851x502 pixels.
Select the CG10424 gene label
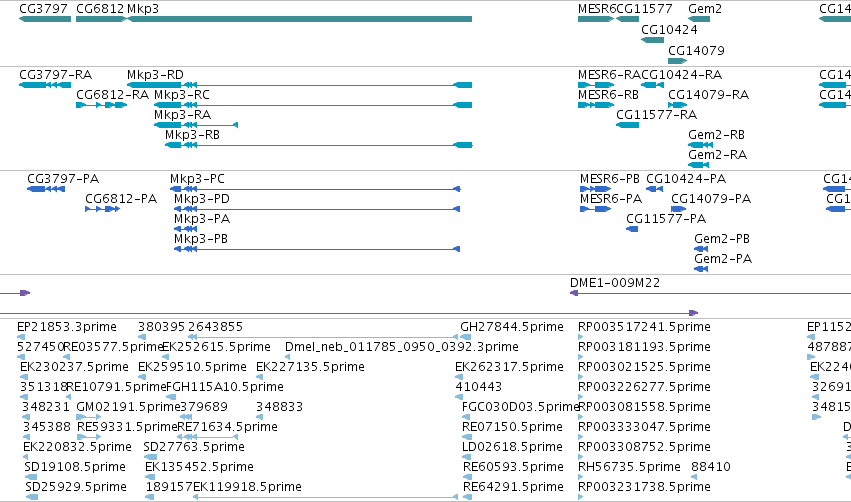669,29
